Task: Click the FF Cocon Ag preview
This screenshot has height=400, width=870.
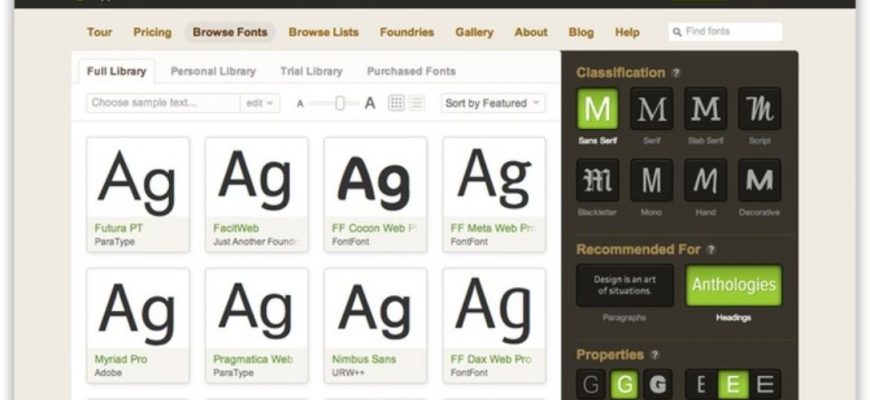Action: tap(374, 182)
